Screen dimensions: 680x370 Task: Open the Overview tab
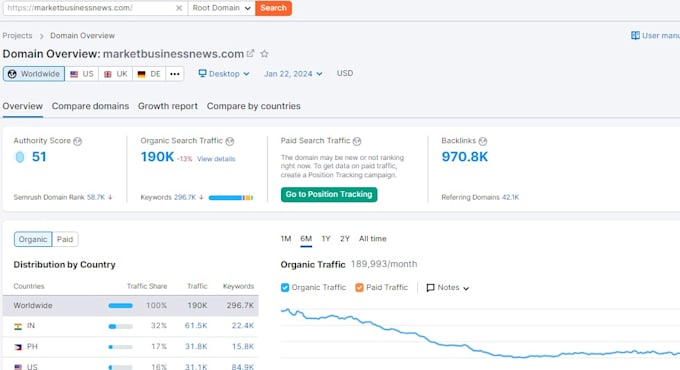pos(23,106)
